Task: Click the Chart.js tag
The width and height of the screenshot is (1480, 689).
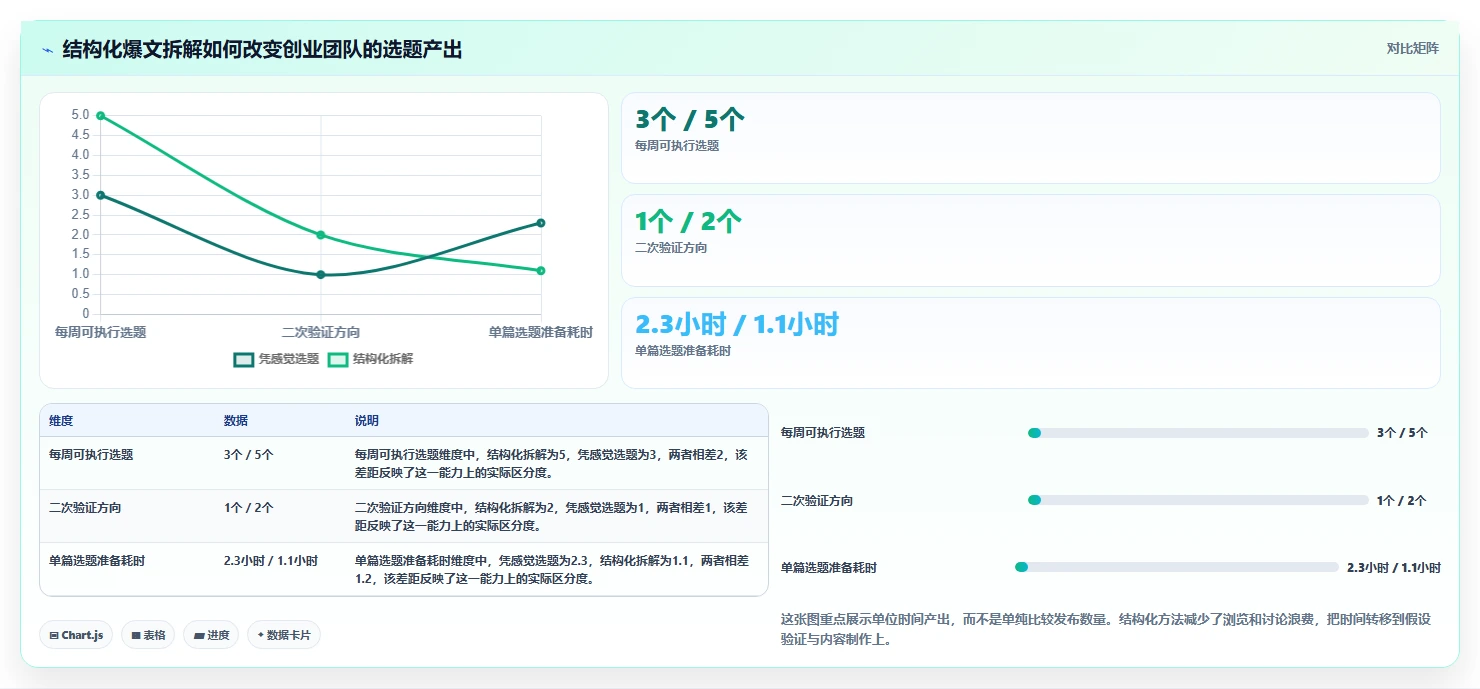Action: (x=76, y=635)
